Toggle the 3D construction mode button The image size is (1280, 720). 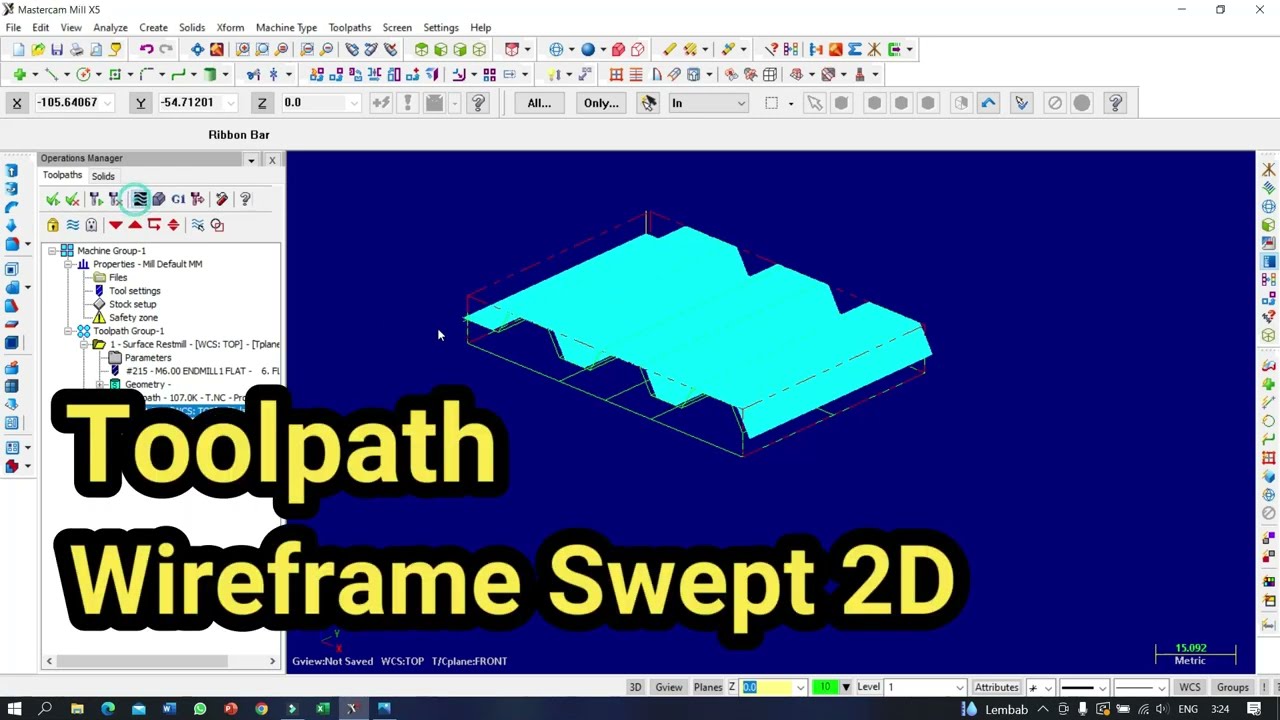coord(635,687)
